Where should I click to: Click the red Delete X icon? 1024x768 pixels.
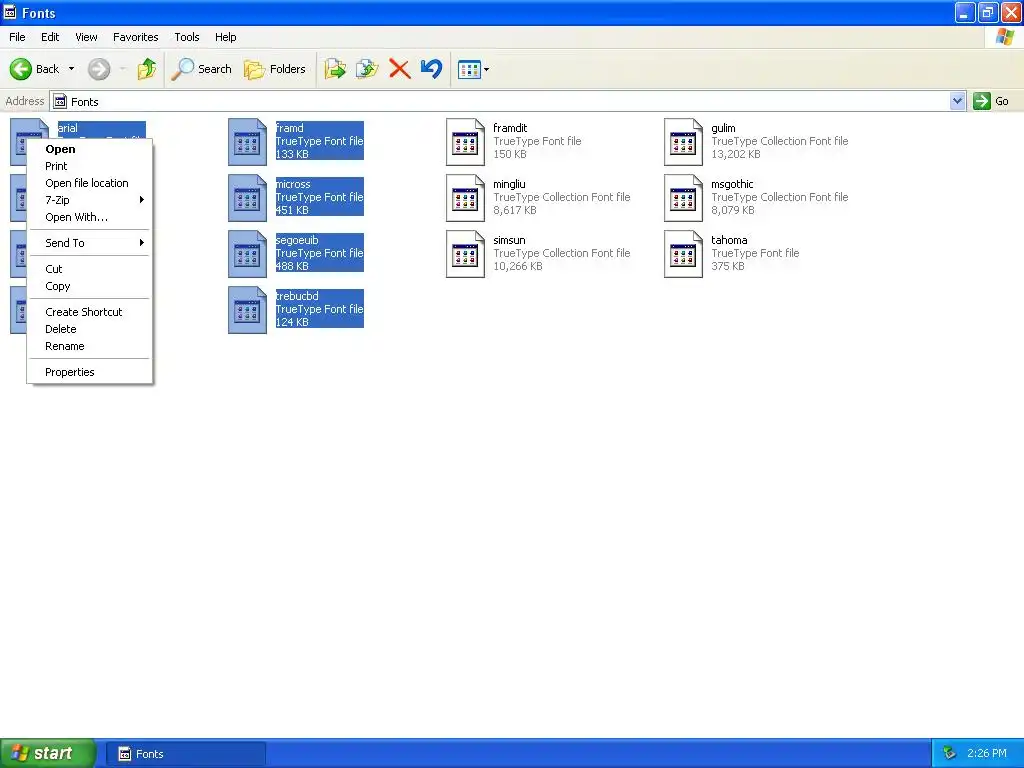(399, 69)
